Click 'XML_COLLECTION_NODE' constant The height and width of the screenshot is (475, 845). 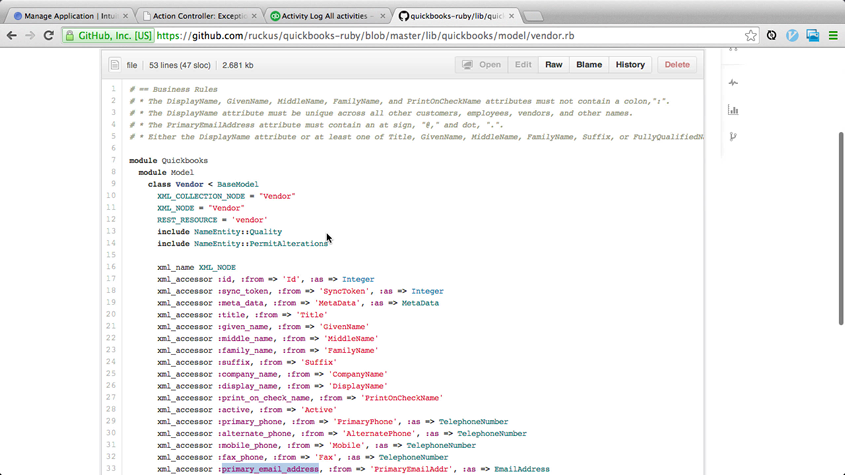(201, 196)
